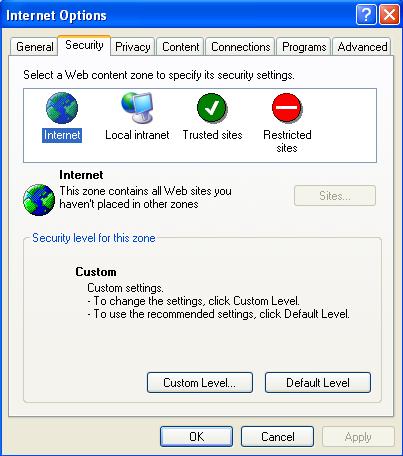Select the Restricted sites red icon
Viewport: 403px width, 456px height.
point(287,108)
